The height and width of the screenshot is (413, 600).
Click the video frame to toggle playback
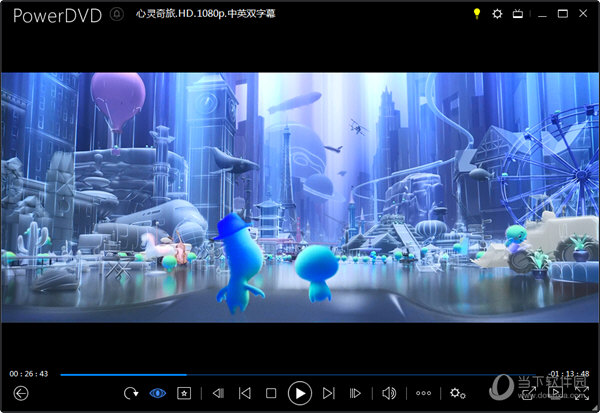300,198
